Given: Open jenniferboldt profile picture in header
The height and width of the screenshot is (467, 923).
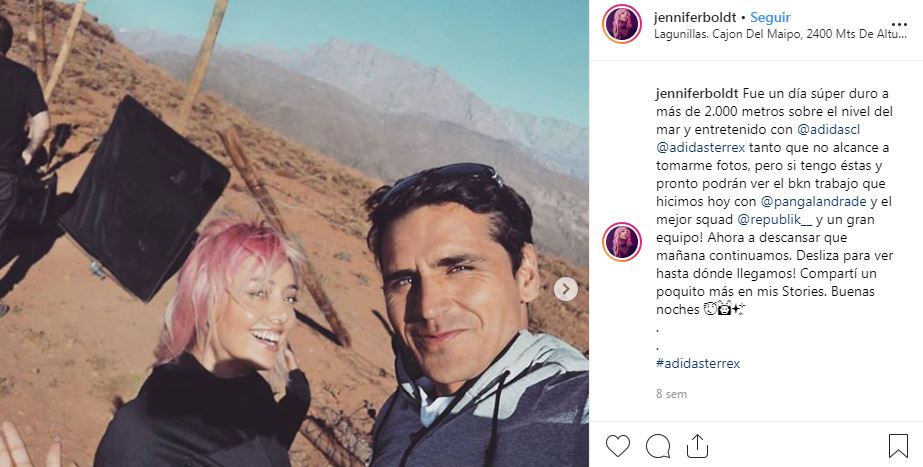Looking at the screenshot, I should tap(622, 24).
